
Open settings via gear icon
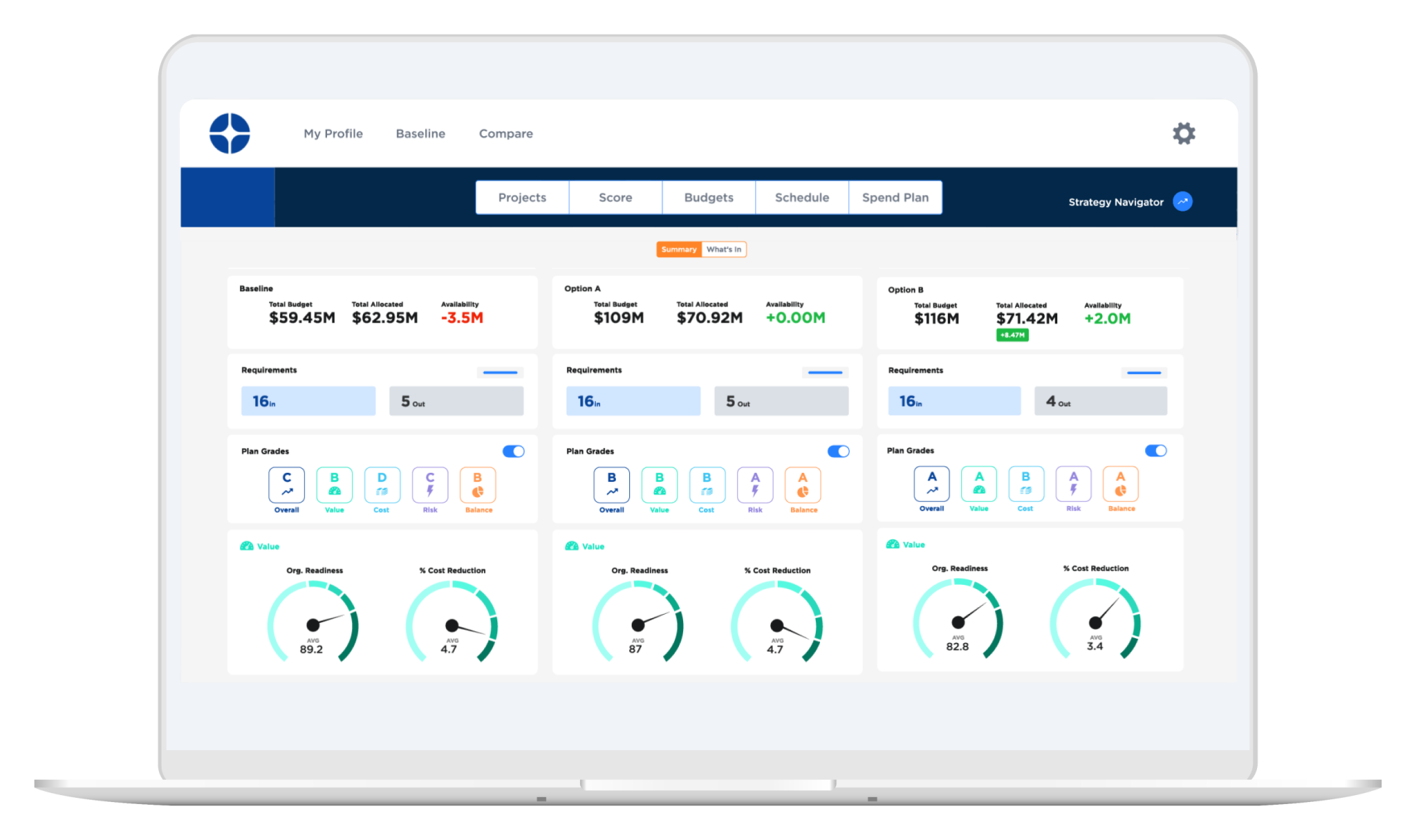click(1184, 133)
